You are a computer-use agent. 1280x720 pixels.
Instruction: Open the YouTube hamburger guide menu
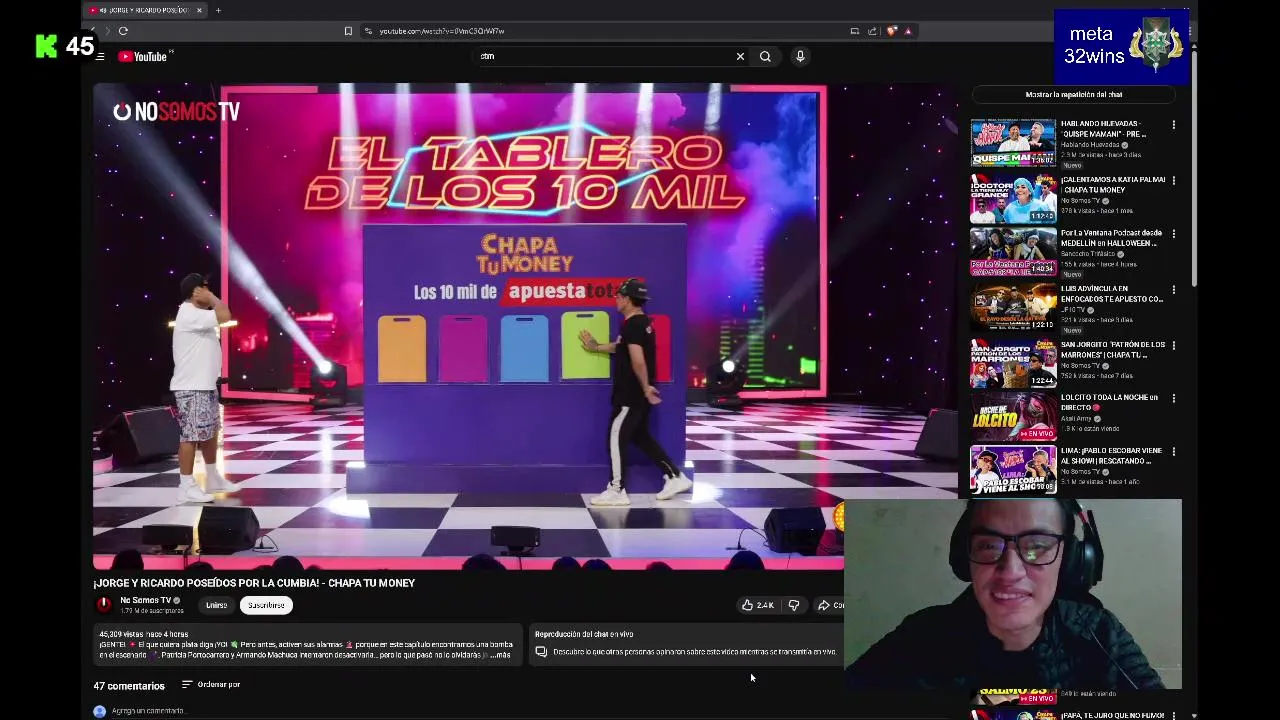coord(100,56)
